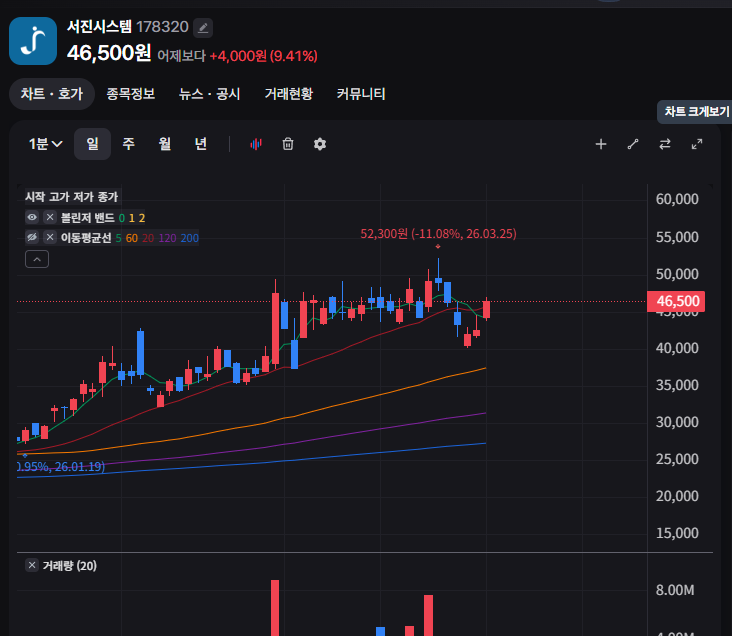732x636 pixels.
Task: Remove the 이동평균선 indicator
Action: (x=50, y=237)
